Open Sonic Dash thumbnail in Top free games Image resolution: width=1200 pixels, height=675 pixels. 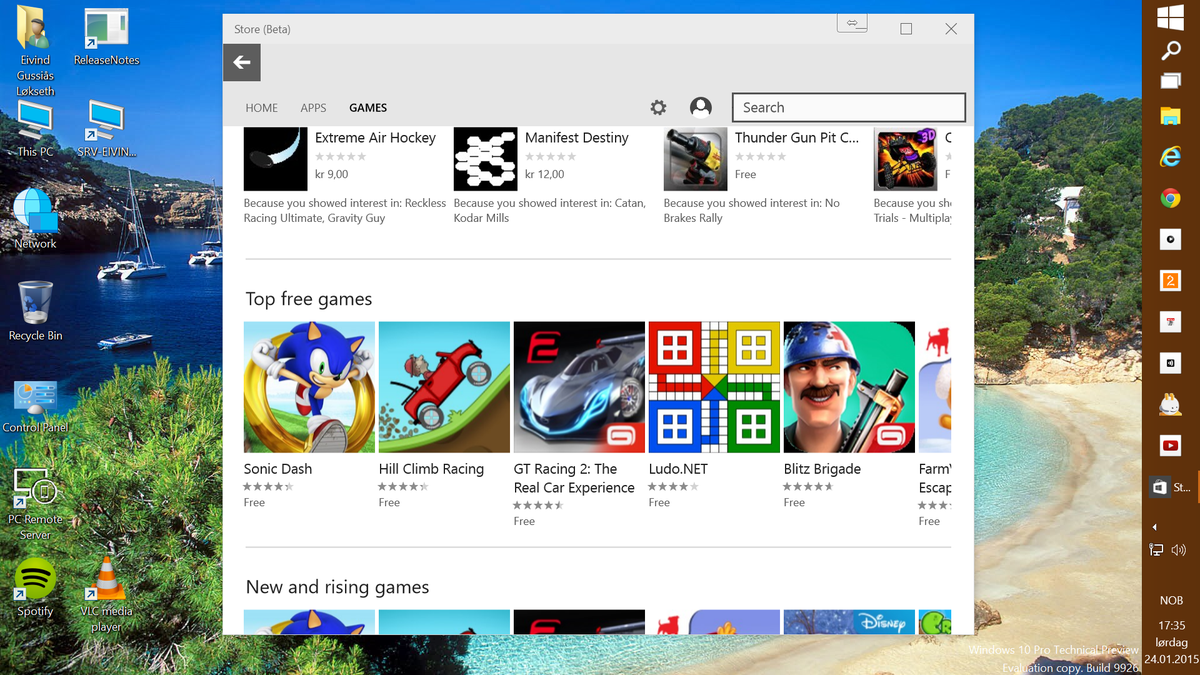coord(309,387)
